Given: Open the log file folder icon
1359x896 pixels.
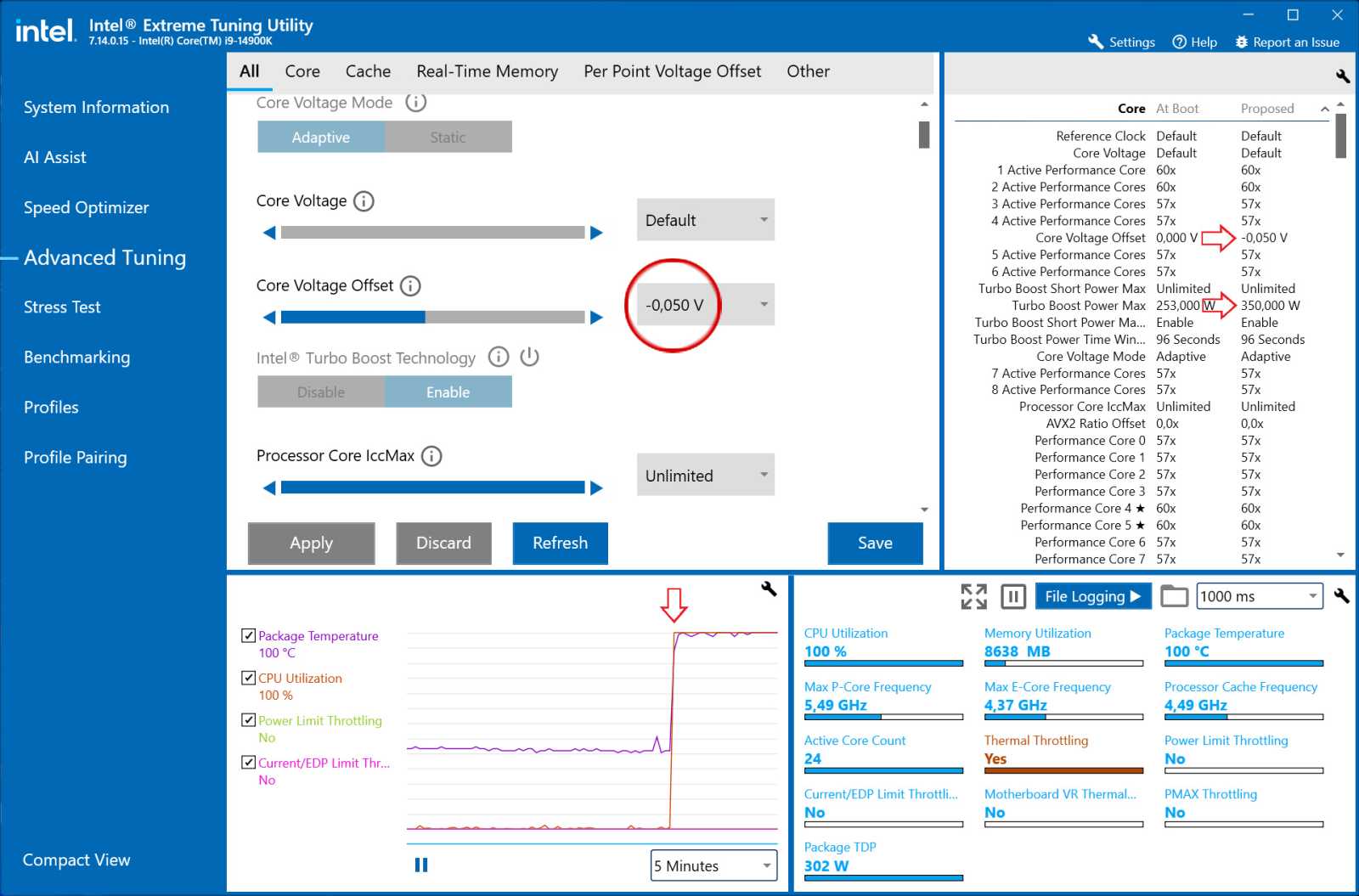Looking at the screenshot, I should click(1174, 596).
